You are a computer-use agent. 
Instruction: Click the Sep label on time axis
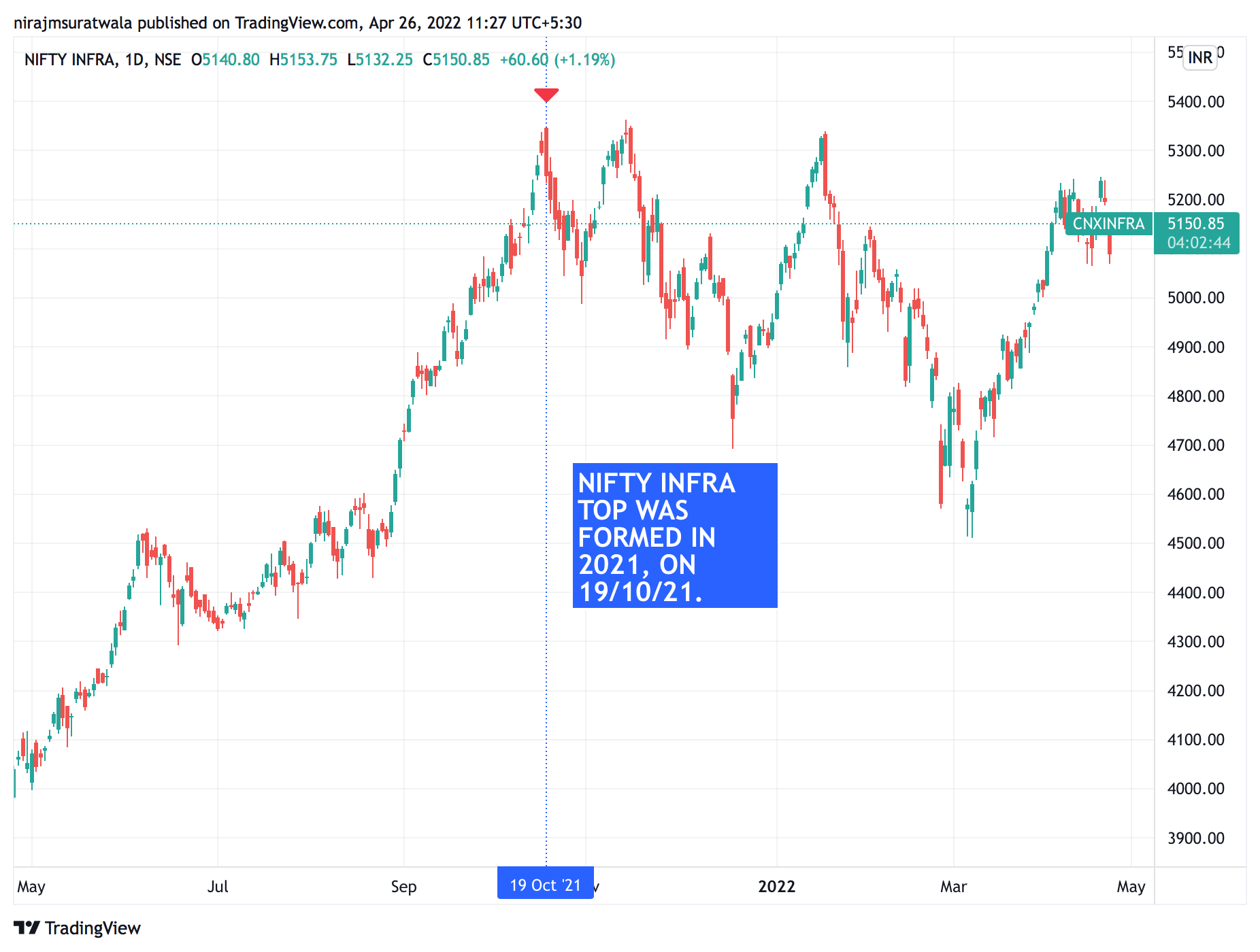coord(403,887)
